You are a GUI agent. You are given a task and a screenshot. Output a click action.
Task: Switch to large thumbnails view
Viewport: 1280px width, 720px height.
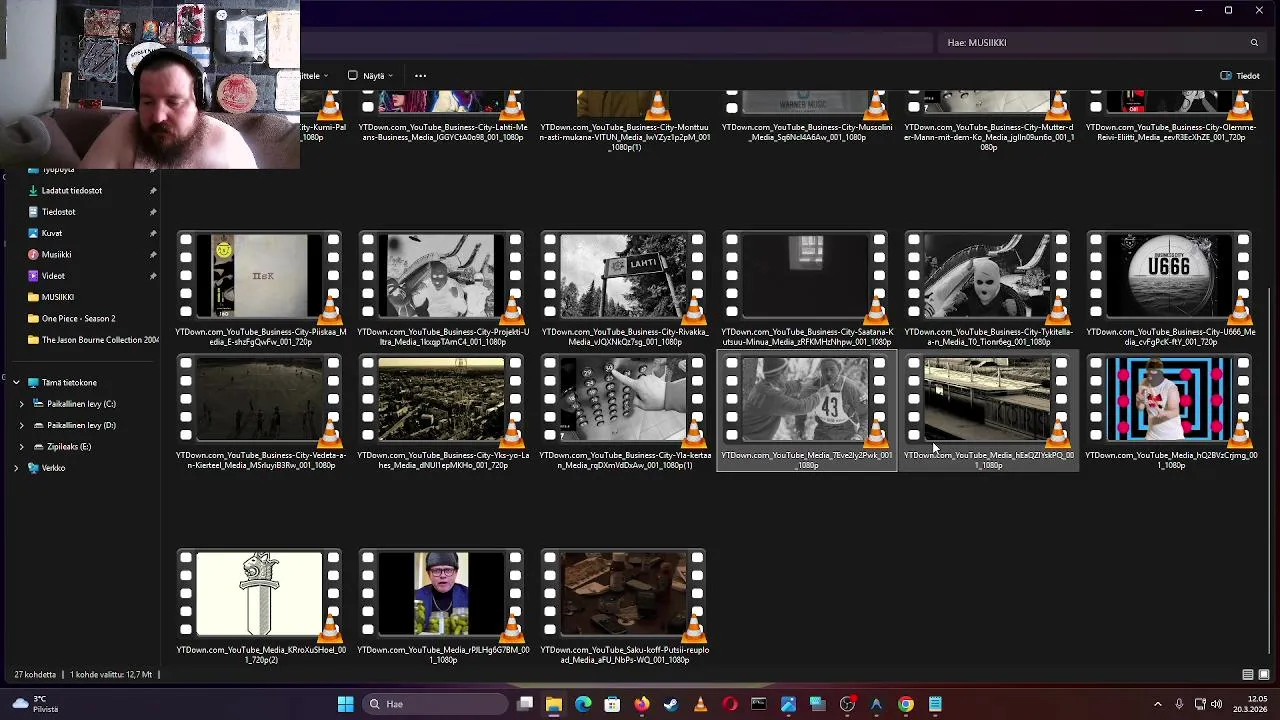click(1264, 675)
